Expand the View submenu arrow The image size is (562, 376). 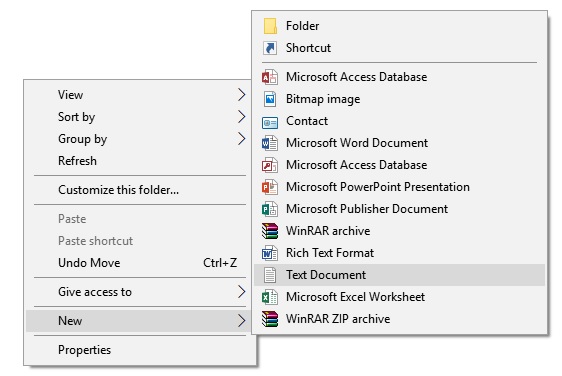[242, 95]
